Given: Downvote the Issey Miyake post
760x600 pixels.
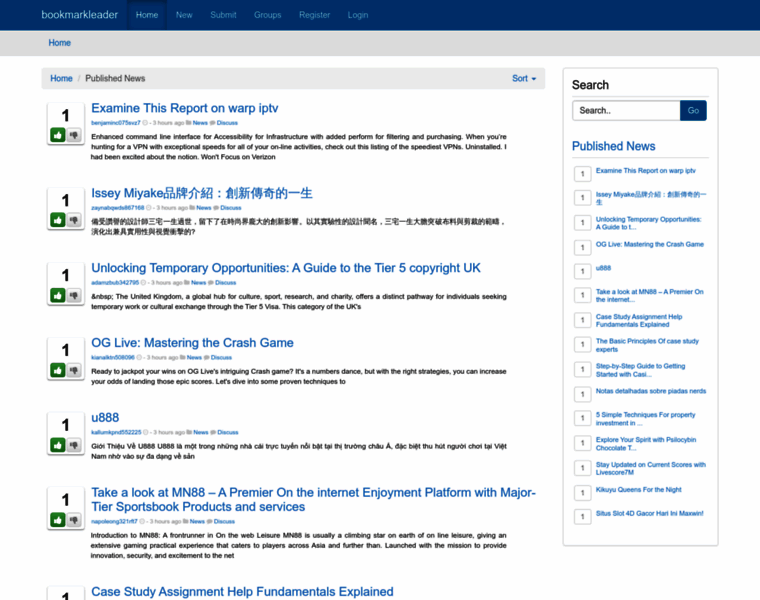Looking at the screenshot, I should click(74, 220).
